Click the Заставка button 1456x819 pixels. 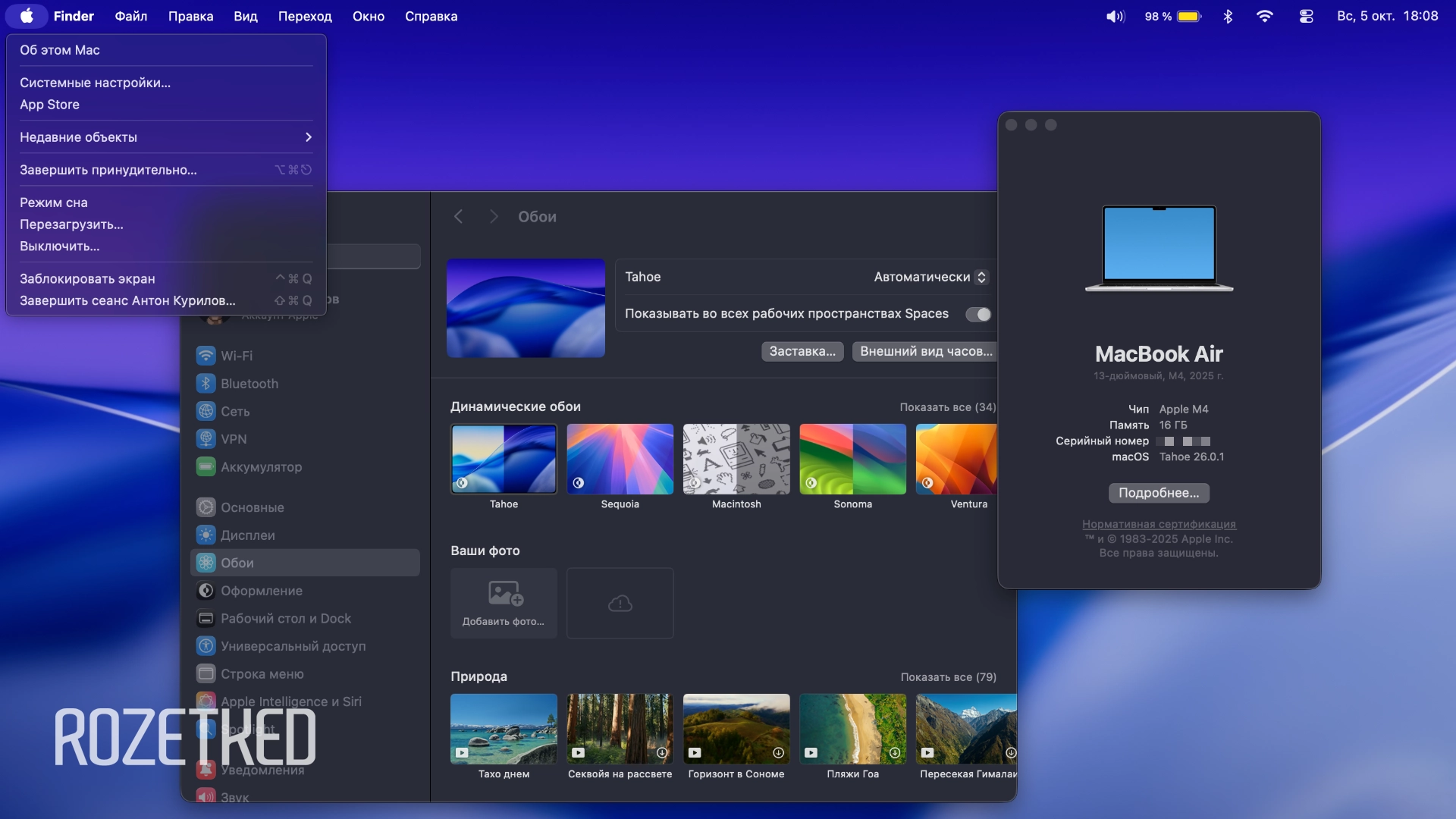click(802, 351)
